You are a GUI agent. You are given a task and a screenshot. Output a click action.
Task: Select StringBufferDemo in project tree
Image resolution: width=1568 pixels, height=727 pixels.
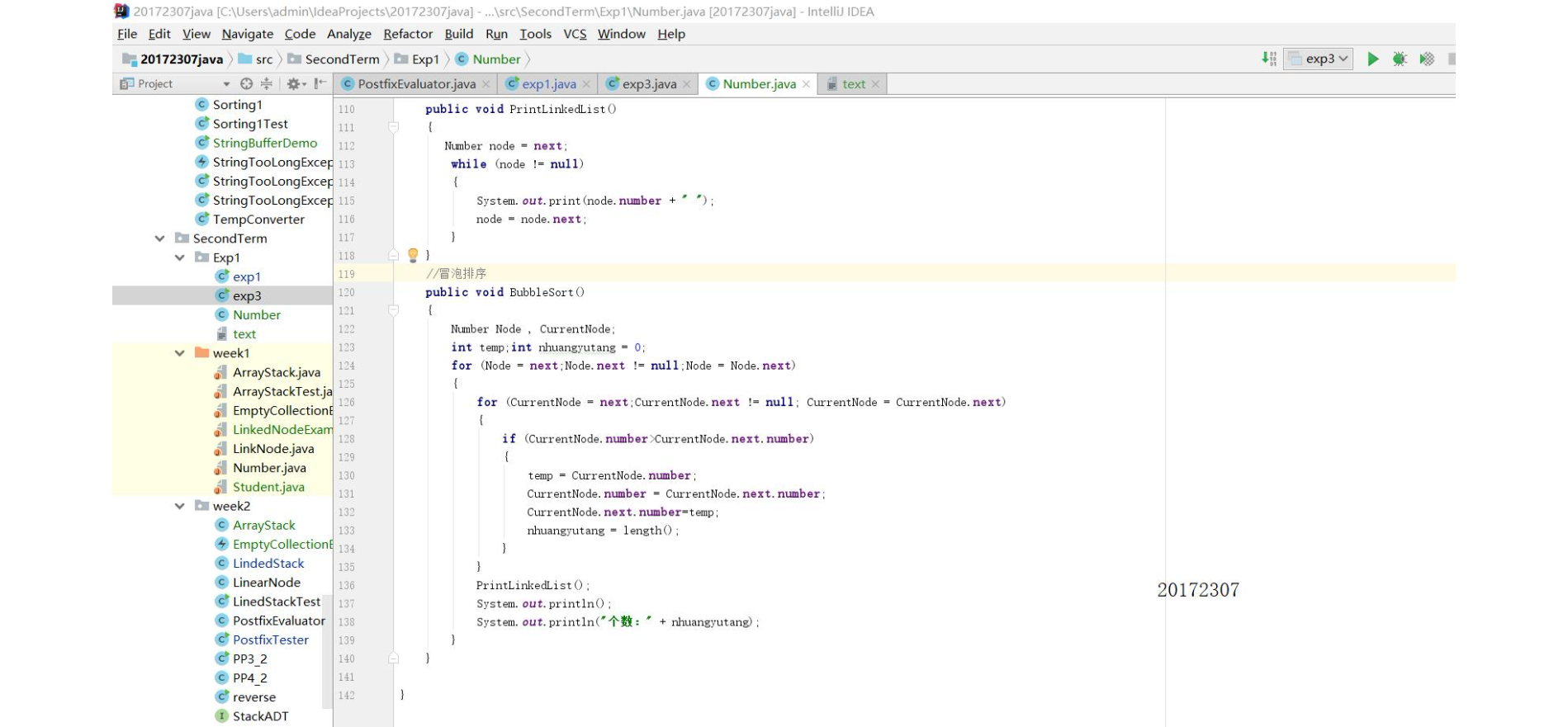coord(256,143)
